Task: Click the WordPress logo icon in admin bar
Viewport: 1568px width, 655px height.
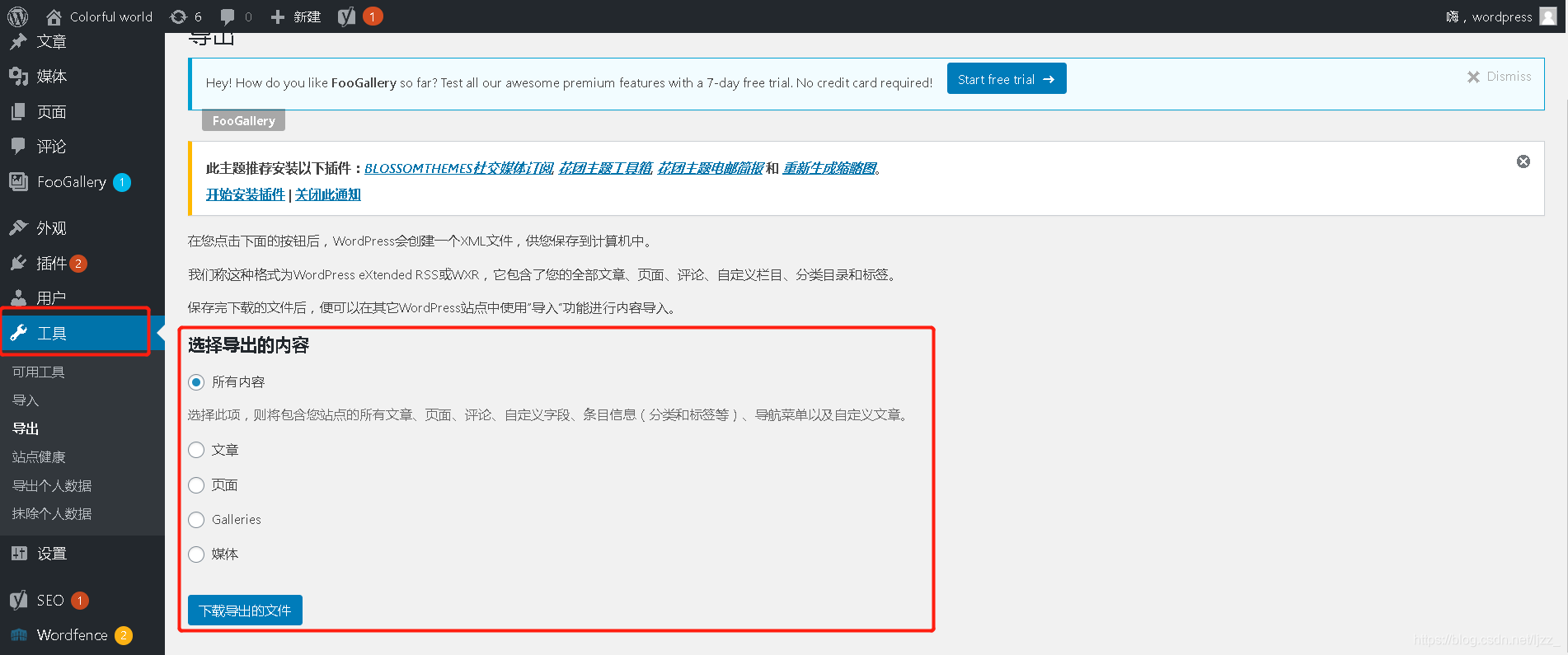Action: coord(17,16)
